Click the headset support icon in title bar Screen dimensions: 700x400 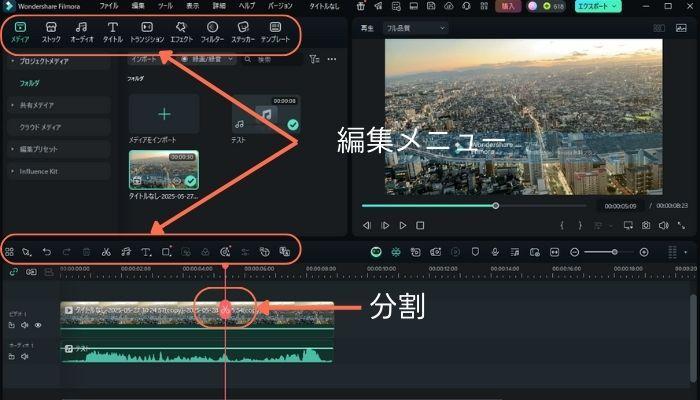[466, 6]
